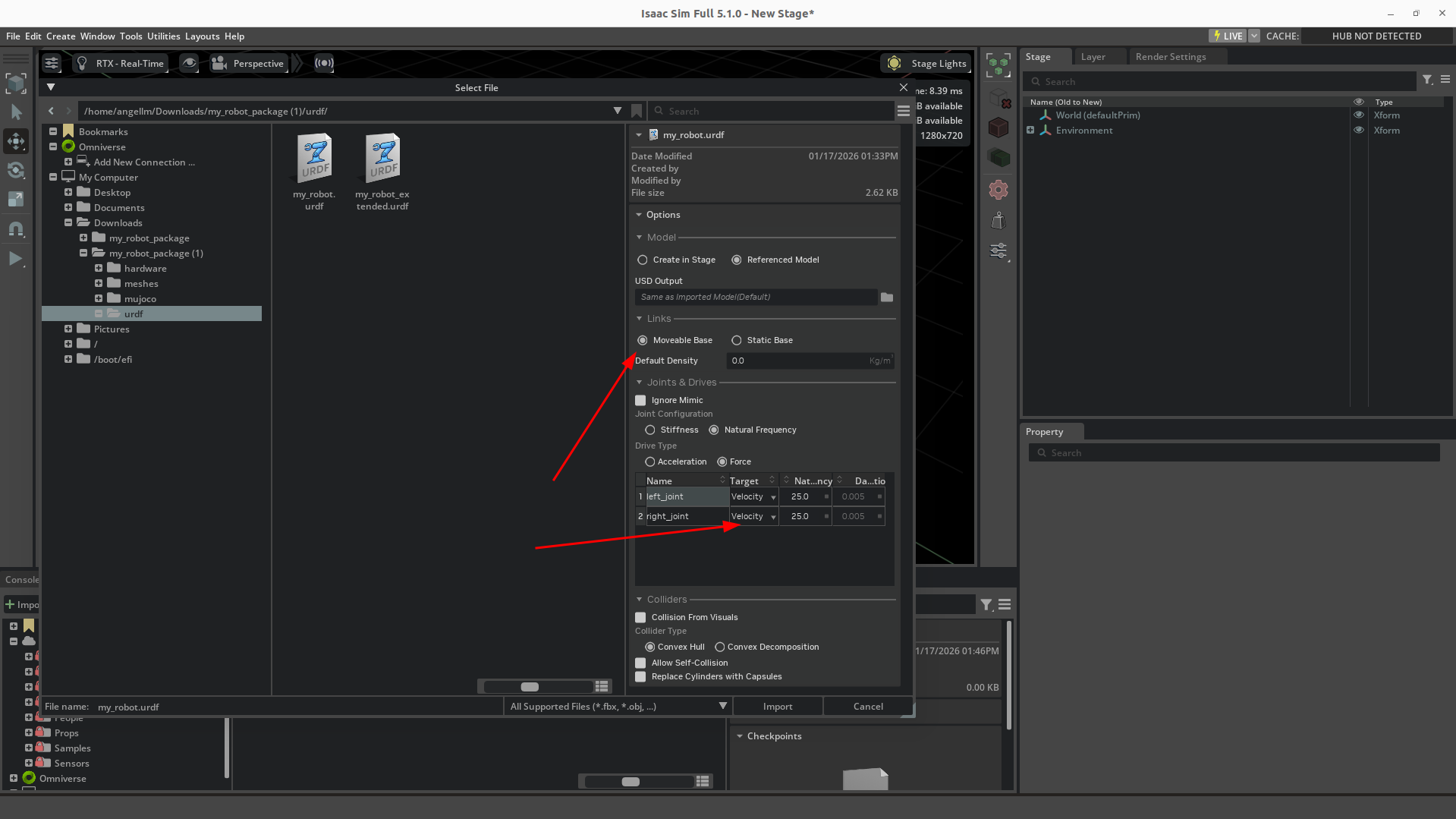This screenshot has width=1456, height=819.
Task: Click the Stage panel filter icon
Action: pos(1427,80)
